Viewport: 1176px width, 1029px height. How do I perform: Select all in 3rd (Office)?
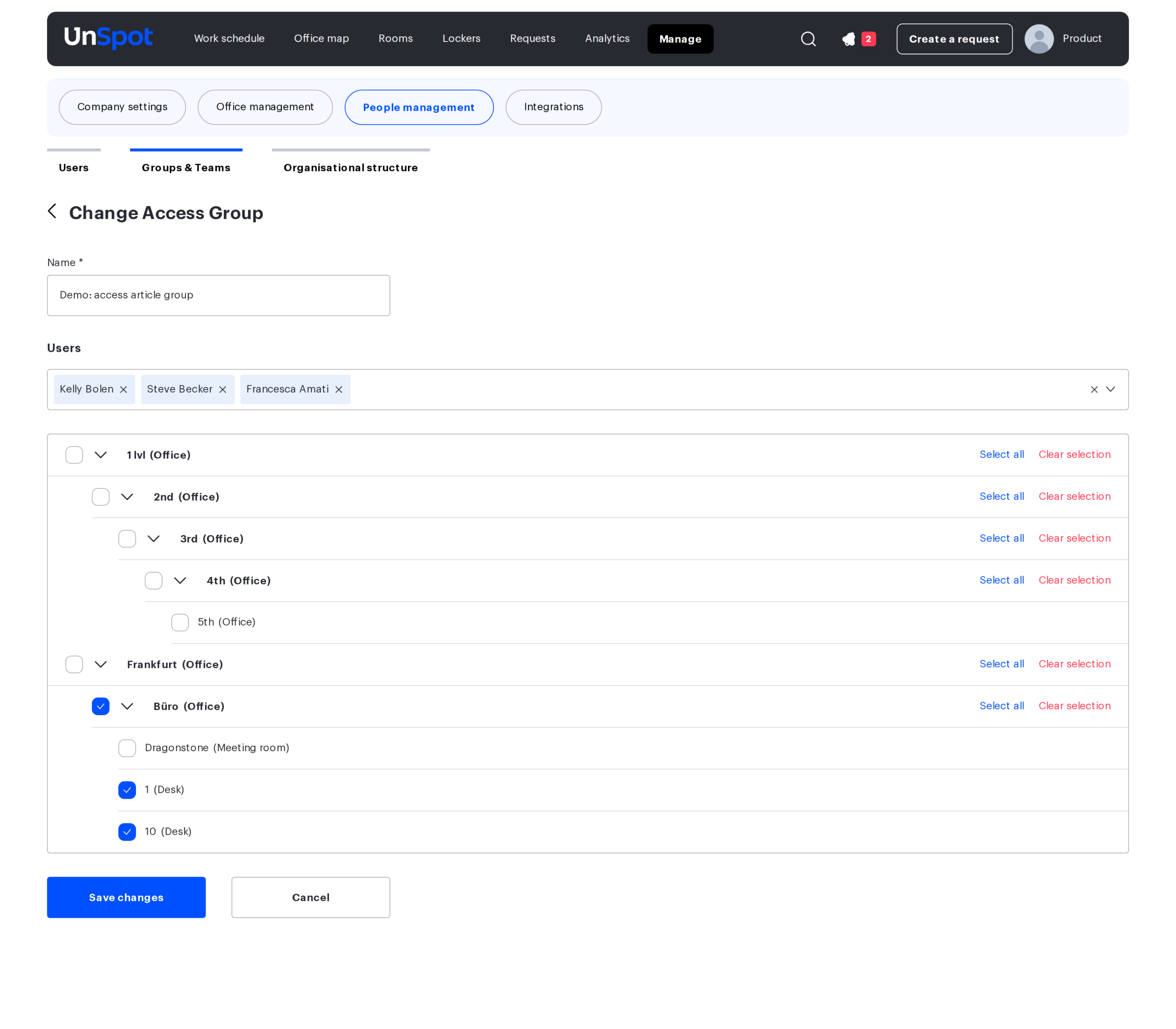[1001, 538]
